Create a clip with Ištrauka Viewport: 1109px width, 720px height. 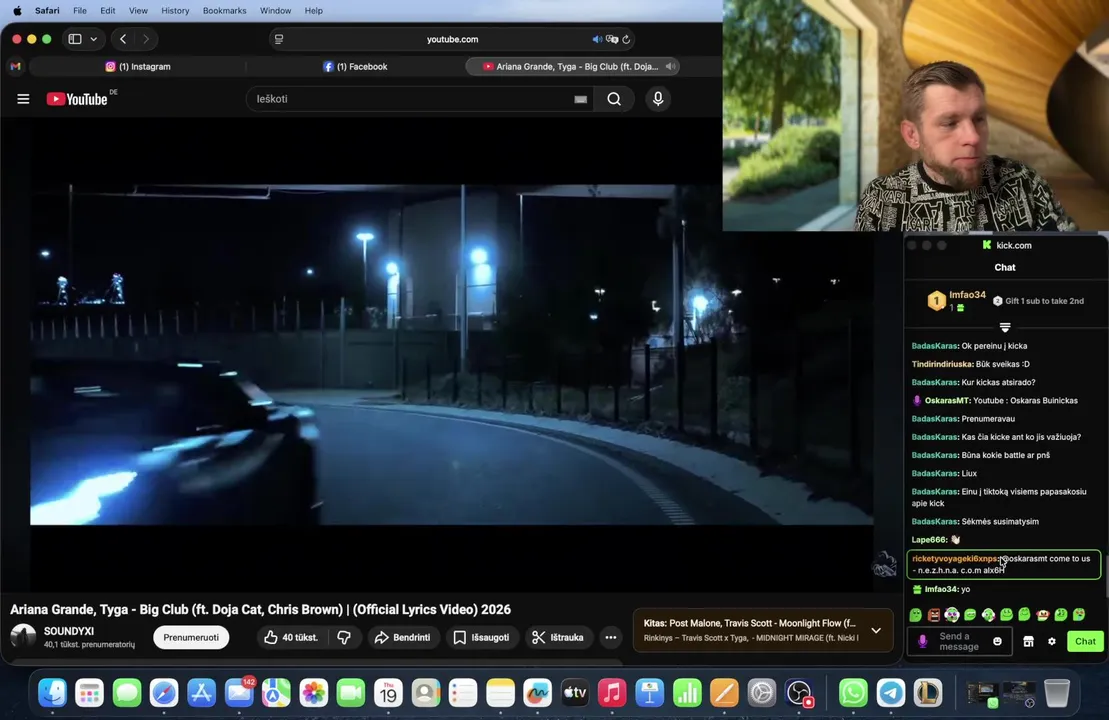pyautogui.click(x=558, y=637)
